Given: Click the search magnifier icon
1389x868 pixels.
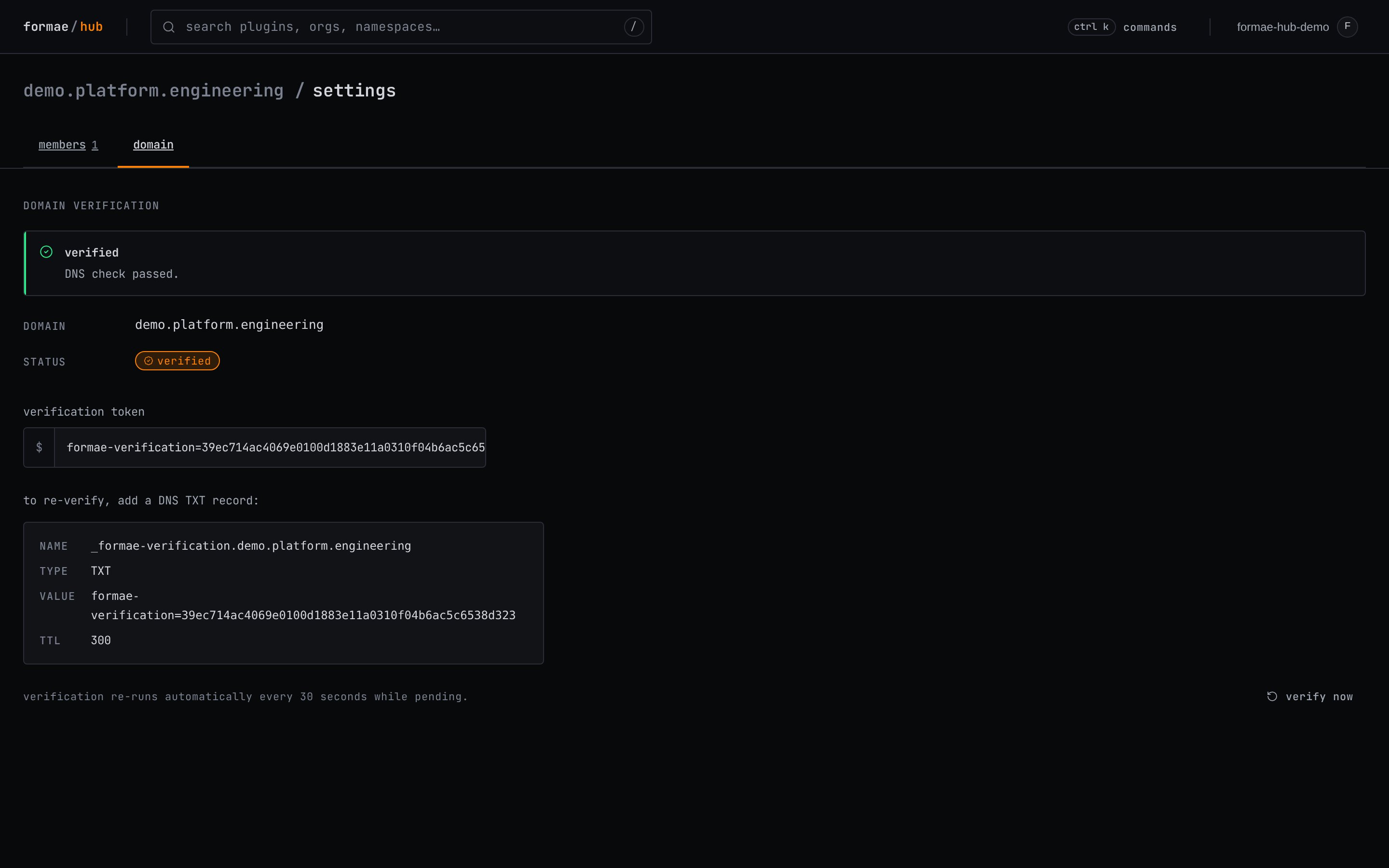Looking at the screenshot, I should click(x=168, y=27).
